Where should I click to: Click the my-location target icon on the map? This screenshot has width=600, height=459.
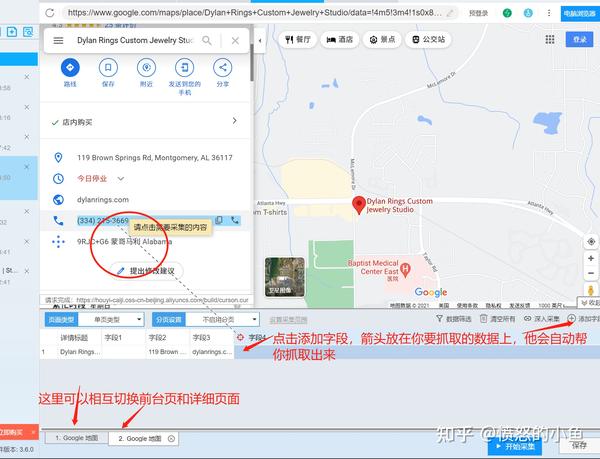[591, 242]
